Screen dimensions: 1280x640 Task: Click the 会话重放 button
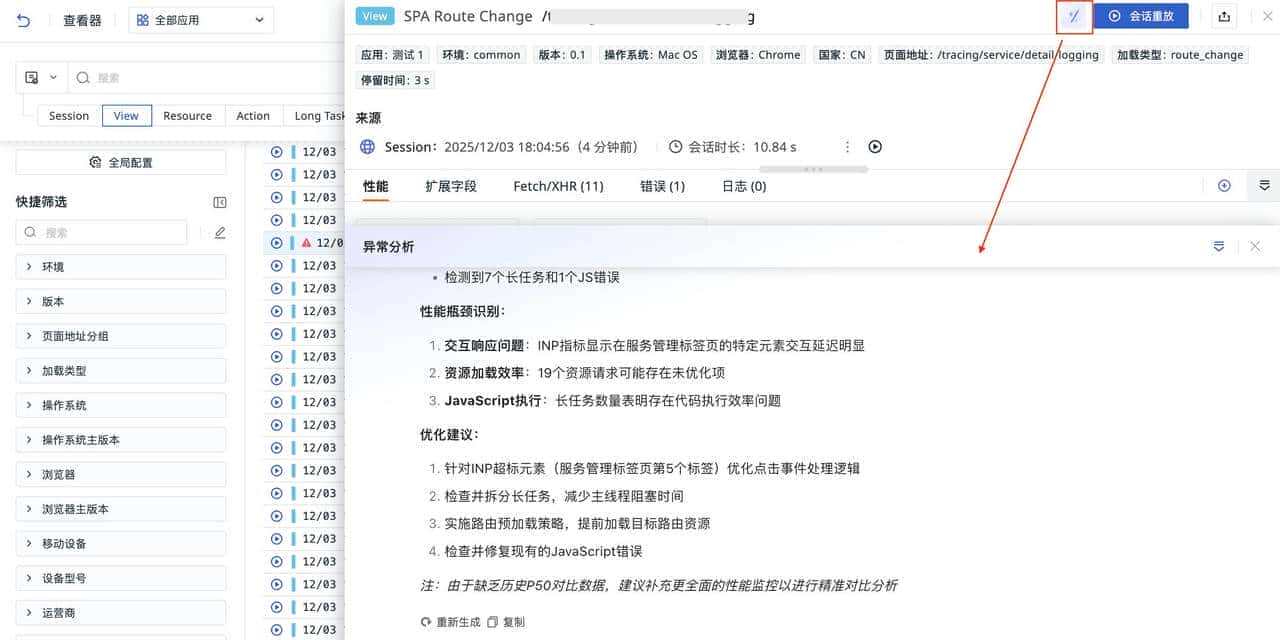coord(1141,16)
